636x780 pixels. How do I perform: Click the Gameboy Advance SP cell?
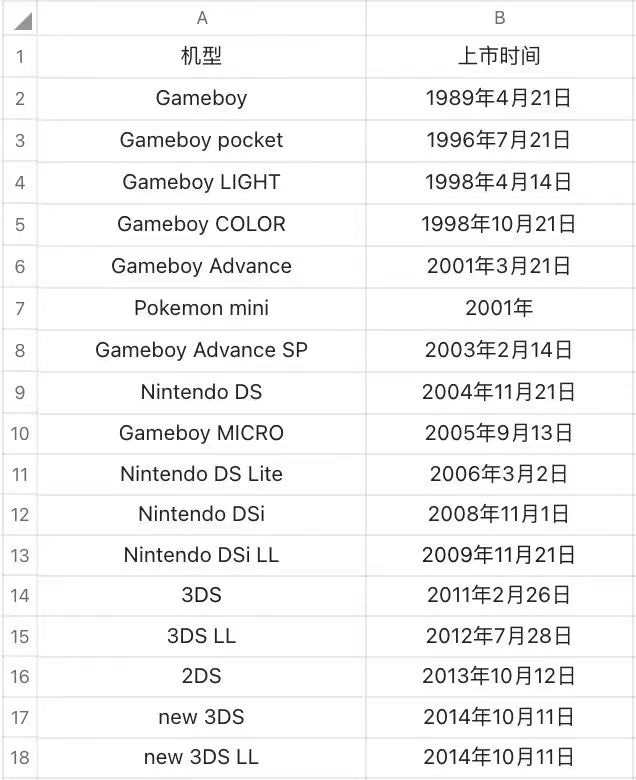[x=201, y=350]
